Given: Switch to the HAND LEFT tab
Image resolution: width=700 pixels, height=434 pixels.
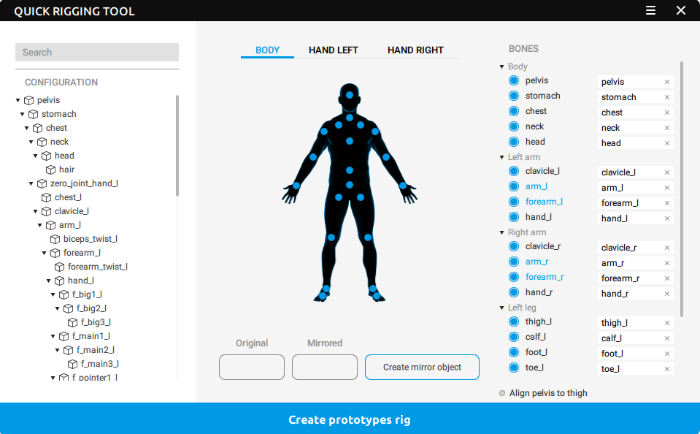Looking at the screenshot, I should (x=334, y=50).
